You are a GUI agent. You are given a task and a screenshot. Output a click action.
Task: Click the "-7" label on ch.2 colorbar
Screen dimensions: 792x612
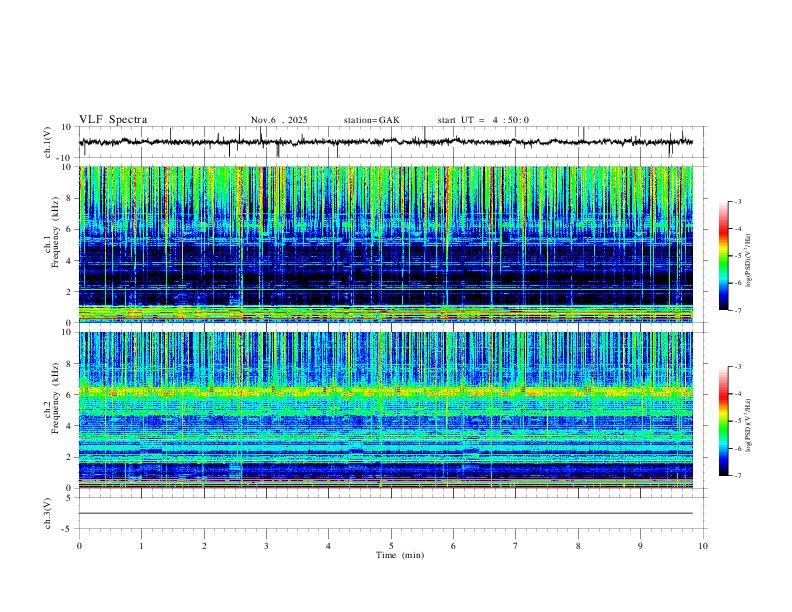click(x=737, y=476)
